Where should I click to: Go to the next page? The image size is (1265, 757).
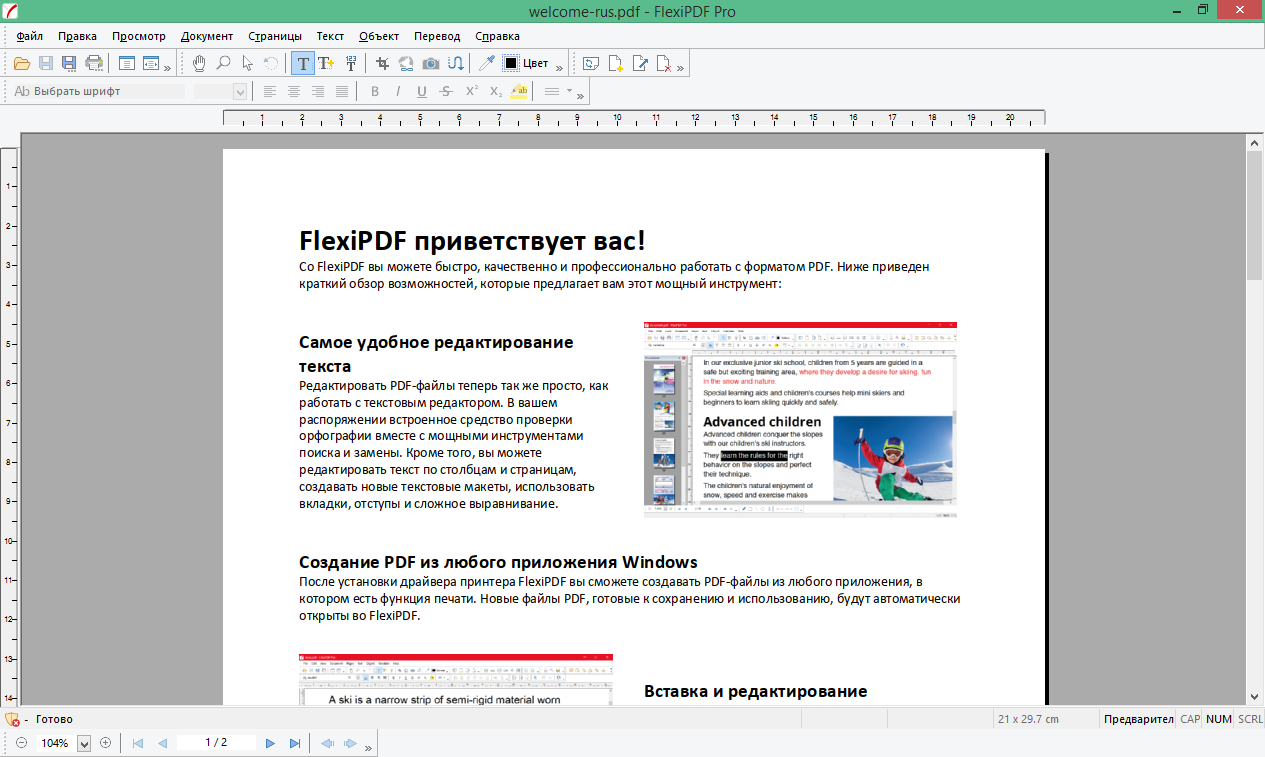tap(270, 743)
